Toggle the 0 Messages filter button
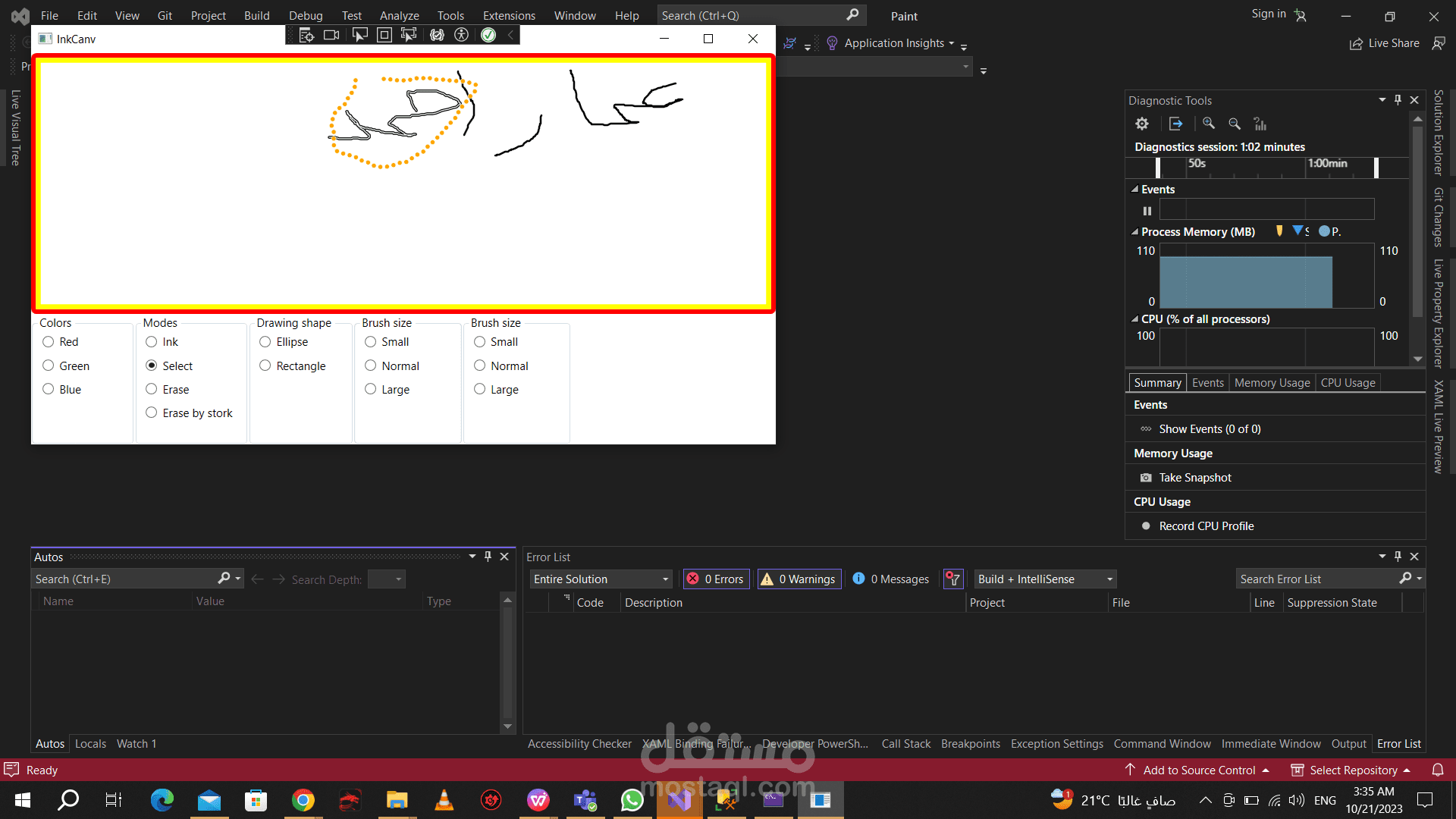 tap(891, 579)
